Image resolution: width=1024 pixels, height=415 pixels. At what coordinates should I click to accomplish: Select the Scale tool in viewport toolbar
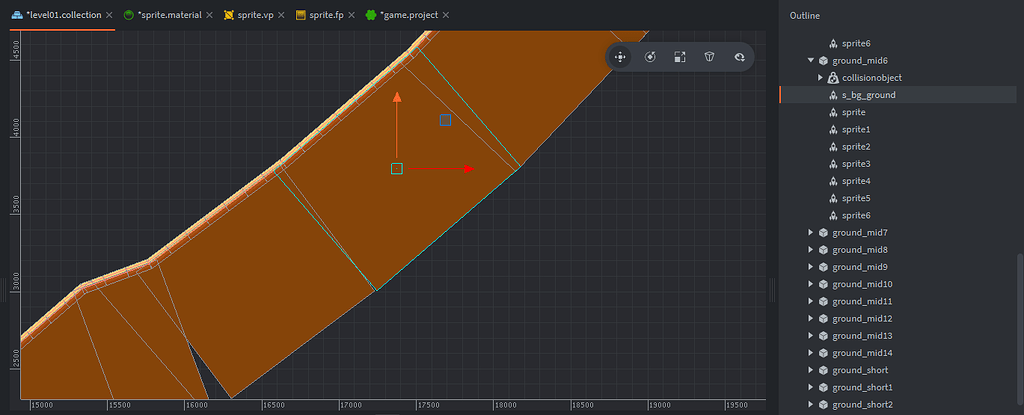679,57
